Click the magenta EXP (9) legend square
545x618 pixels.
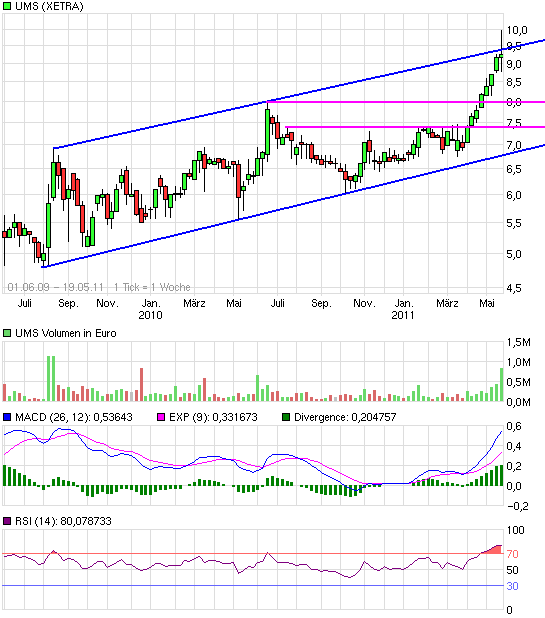[161, 417]
